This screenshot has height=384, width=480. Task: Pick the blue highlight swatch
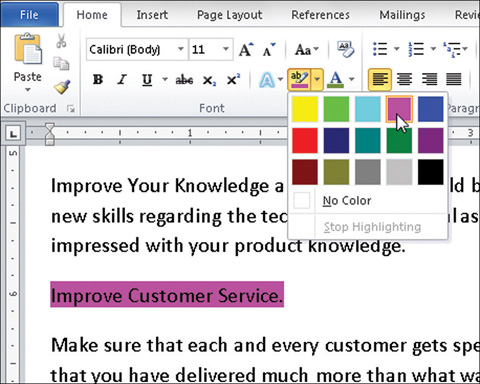tap(431, 109)
